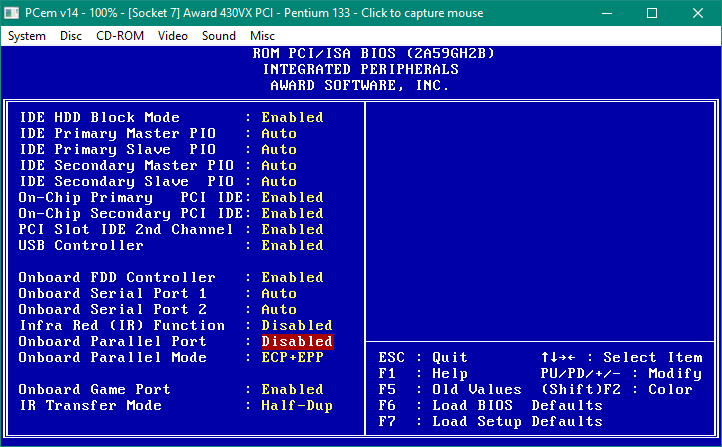Click highlighted Onboard Parallel Port Disabled value
This screenshot has width=722, height=447.
(x=297, y=341)
